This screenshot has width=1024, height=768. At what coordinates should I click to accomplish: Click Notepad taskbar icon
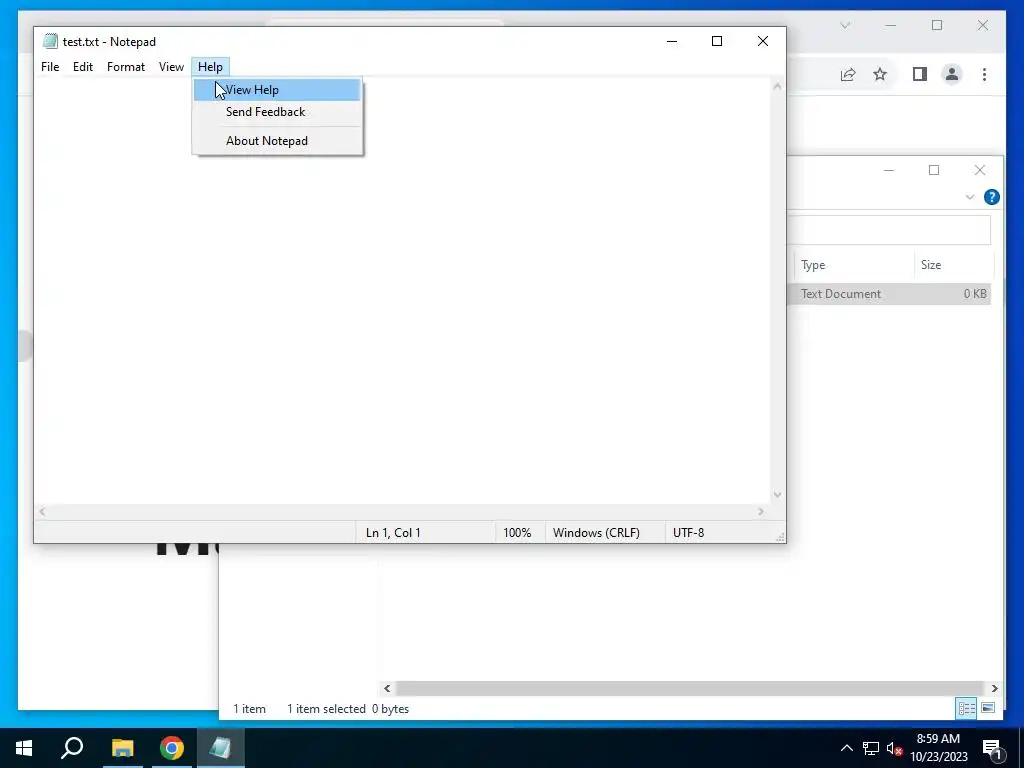click(221, 748)
